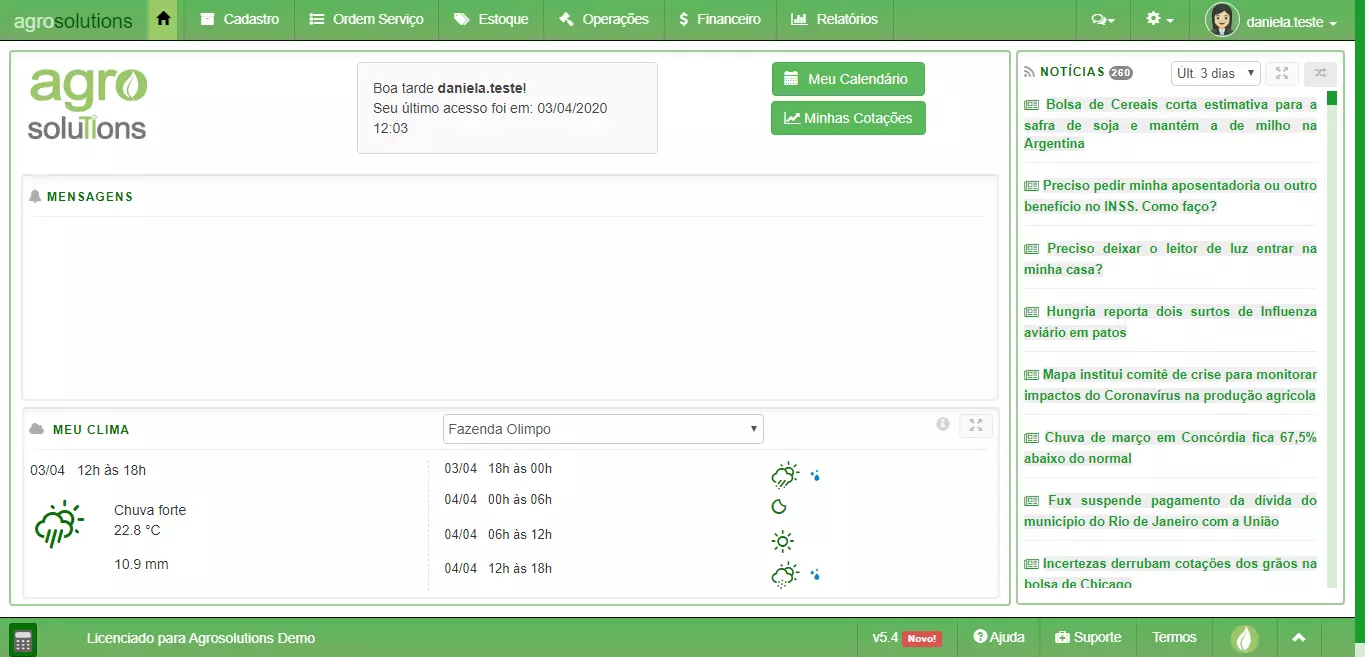The image size is (1365, 657).
Task: Click the info icon in Meu Clima
Action: coord(942,424)
